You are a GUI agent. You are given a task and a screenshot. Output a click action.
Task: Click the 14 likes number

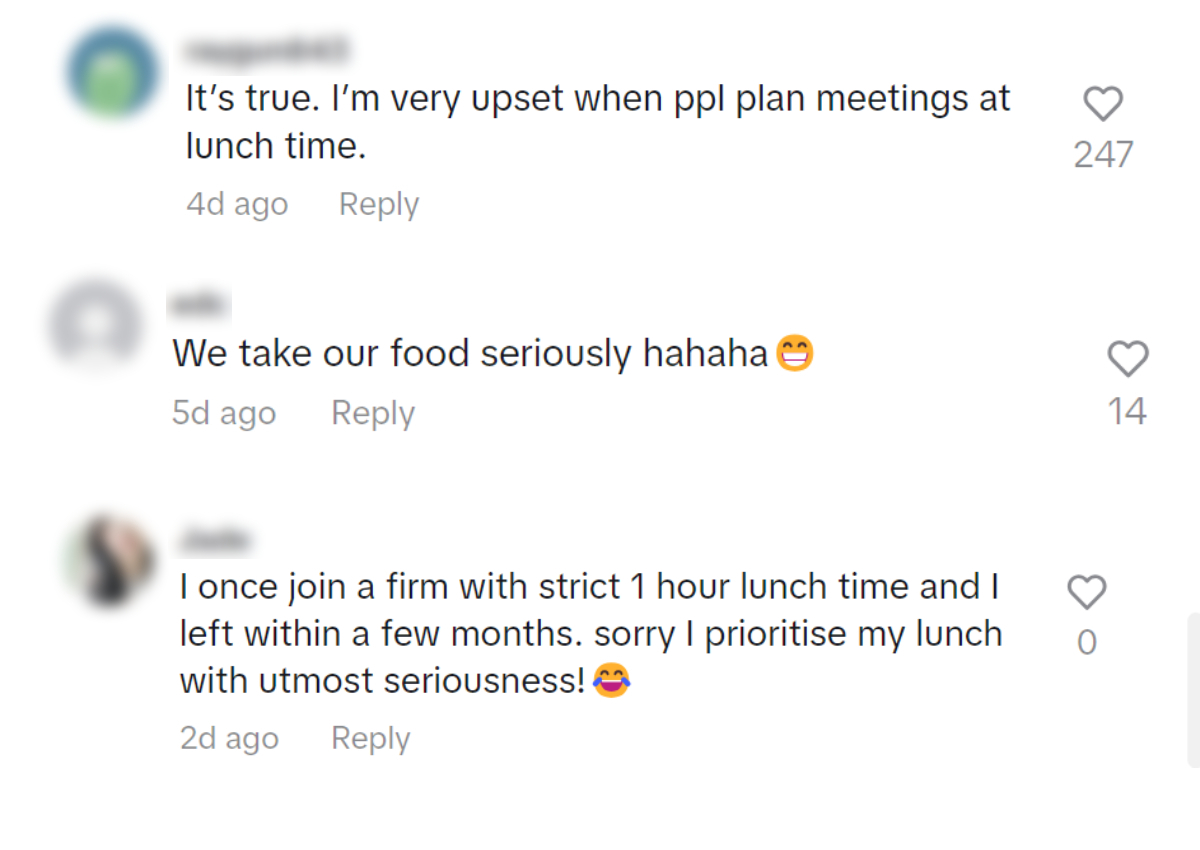click(1127, 411)
